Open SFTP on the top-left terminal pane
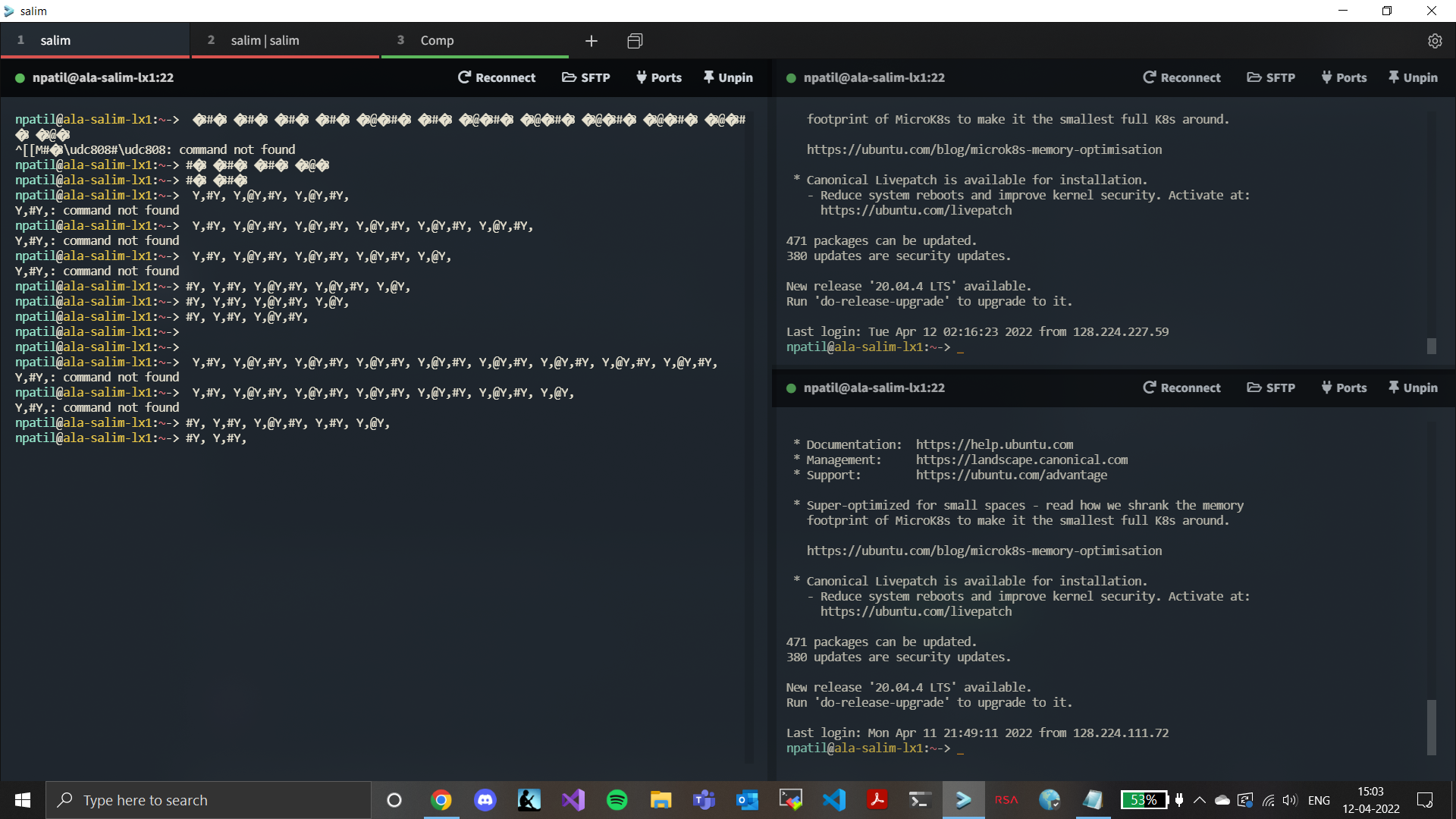The width and height of the screenshot is (1456, 819). click(x=585, y=77)
